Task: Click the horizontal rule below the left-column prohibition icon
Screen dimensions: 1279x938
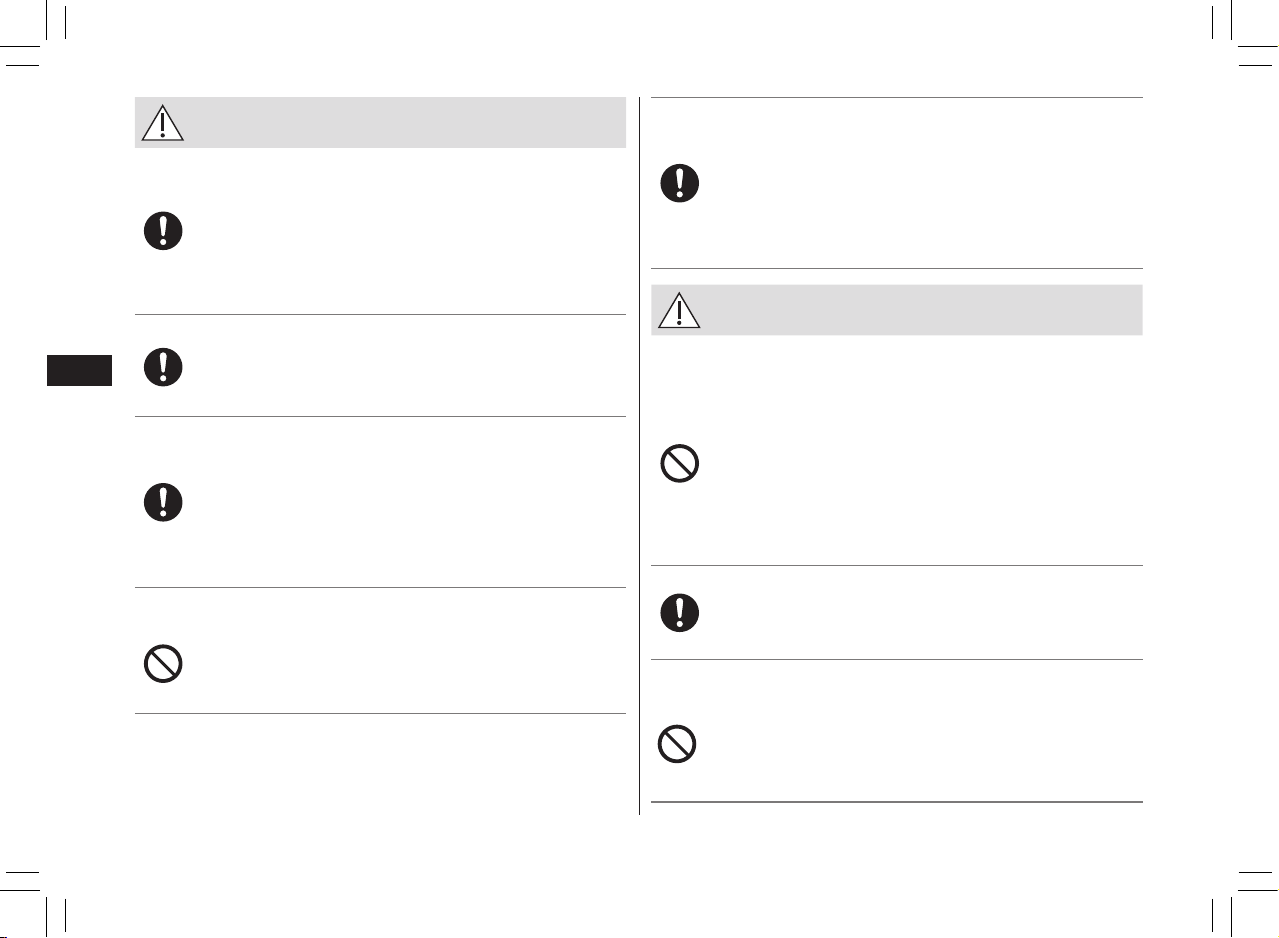Action: (x=380, y=713)
